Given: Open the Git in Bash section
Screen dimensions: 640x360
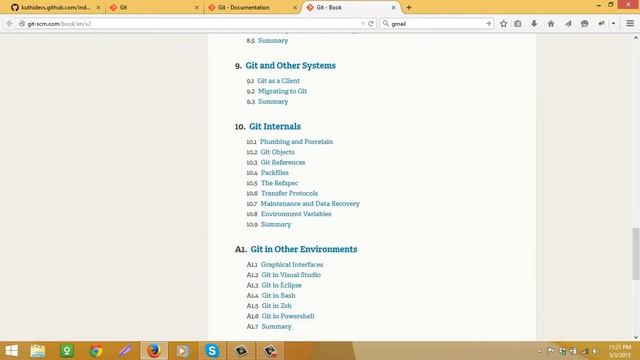Looking at the screenshot, I should pyautogui.click(x=278, y=295).
